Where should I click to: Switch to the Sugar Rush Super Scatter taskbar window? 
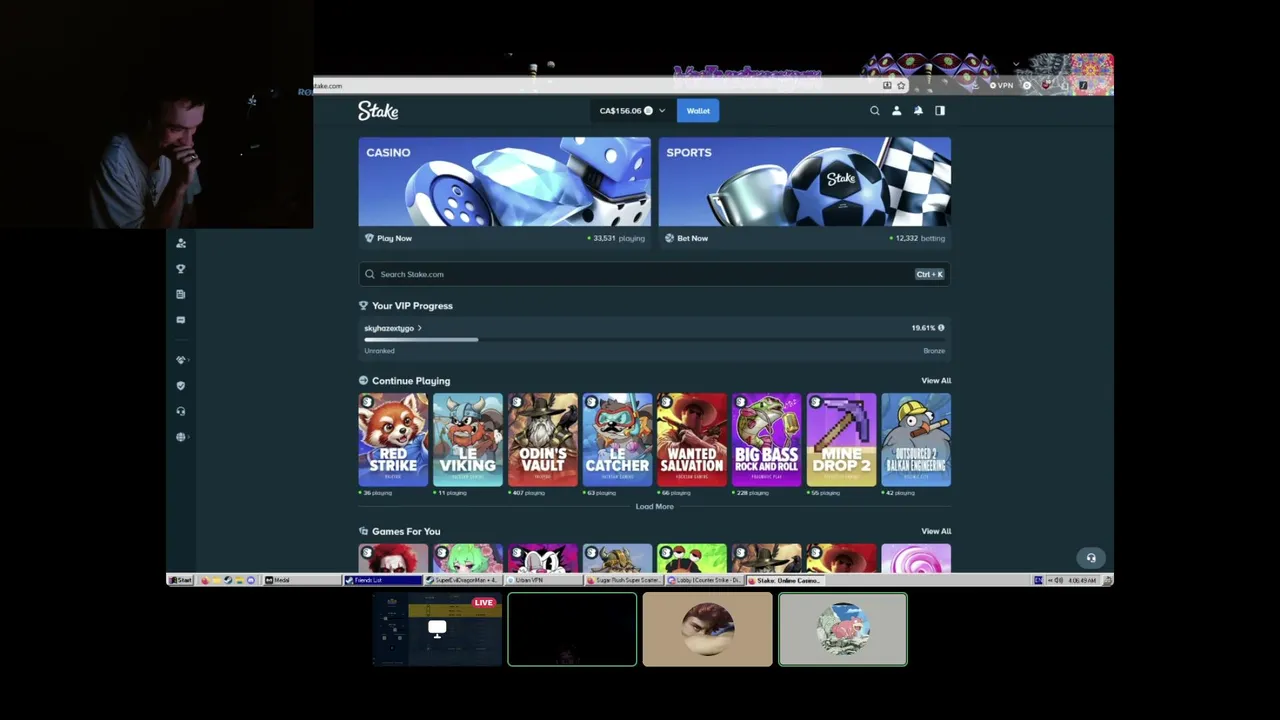tap(625, 580)
